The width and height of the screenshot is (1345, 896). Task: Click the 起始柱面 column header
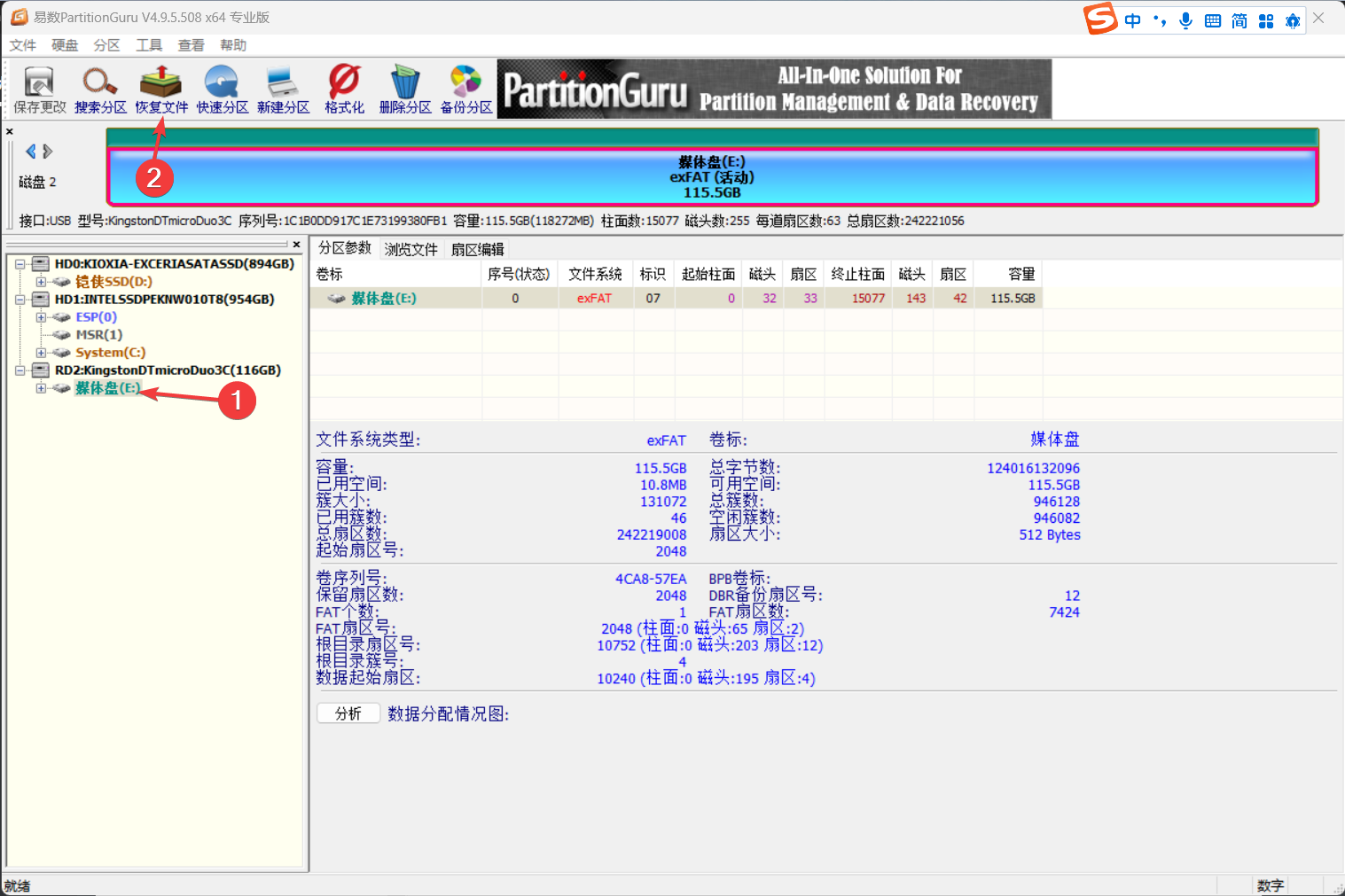[x=708, y=275]
